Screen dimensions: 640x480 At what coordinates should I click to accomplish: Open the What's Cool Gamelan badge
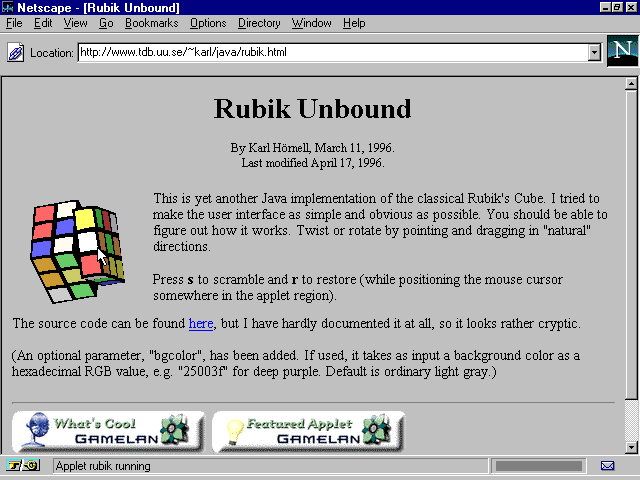coord(108,431)
